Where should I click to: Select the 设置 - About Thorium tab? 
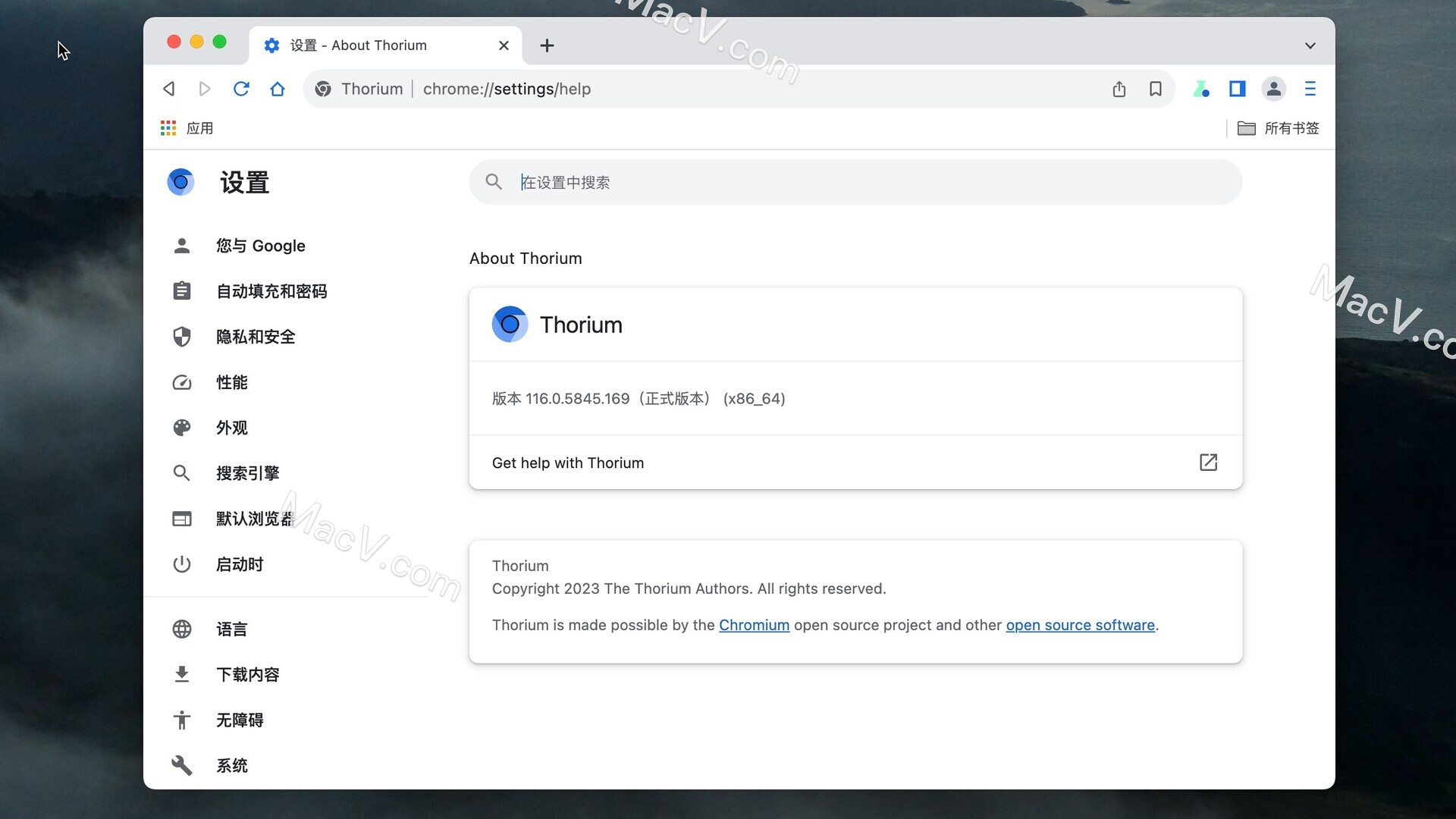click(385, 45)
